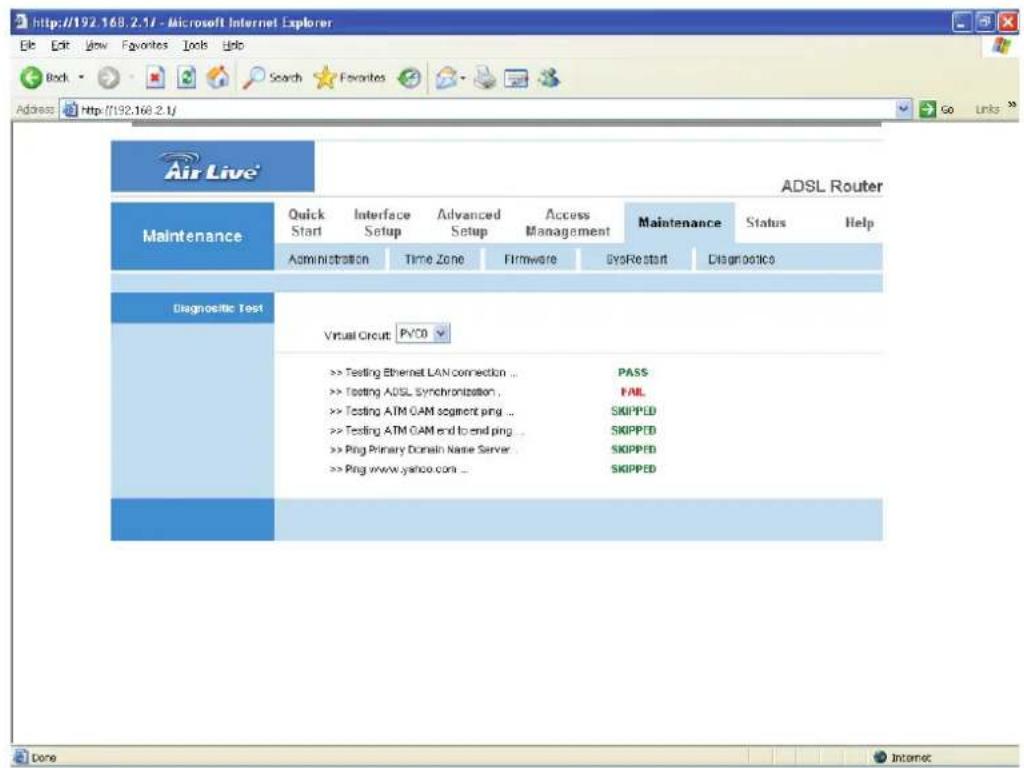Open the Mail toolbar icon
The width and height of the screenshot is (1024, 768).
click(x=446, y=78)
